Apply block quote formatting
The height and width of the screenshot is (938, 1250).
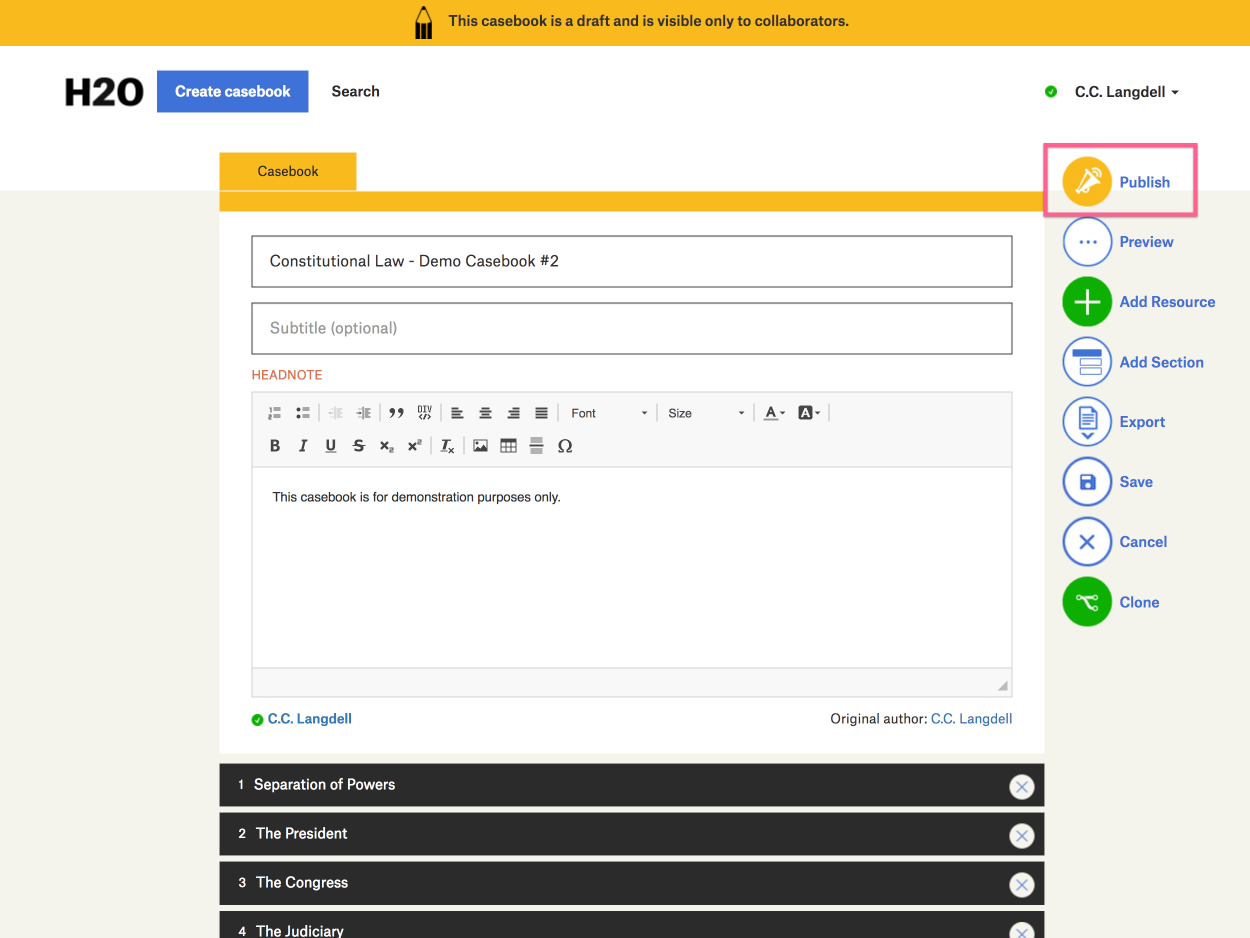click(396, 413)
